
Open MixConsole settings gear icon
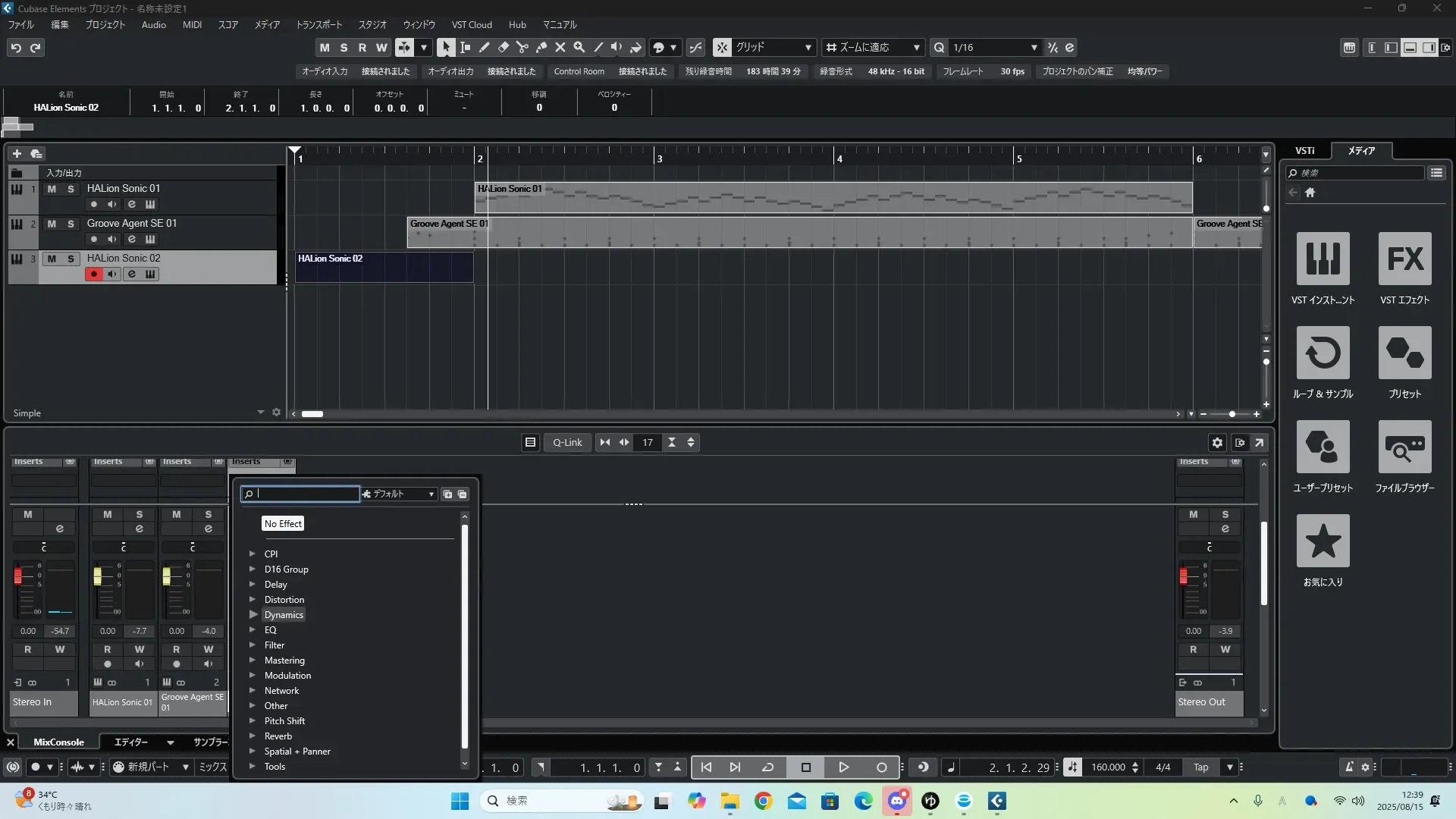tap(1217, 443)
